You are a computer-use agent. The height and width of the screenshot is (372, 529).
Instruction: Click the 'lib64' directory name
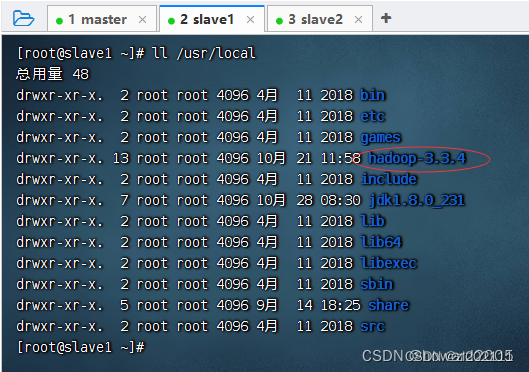click(381, 242)
